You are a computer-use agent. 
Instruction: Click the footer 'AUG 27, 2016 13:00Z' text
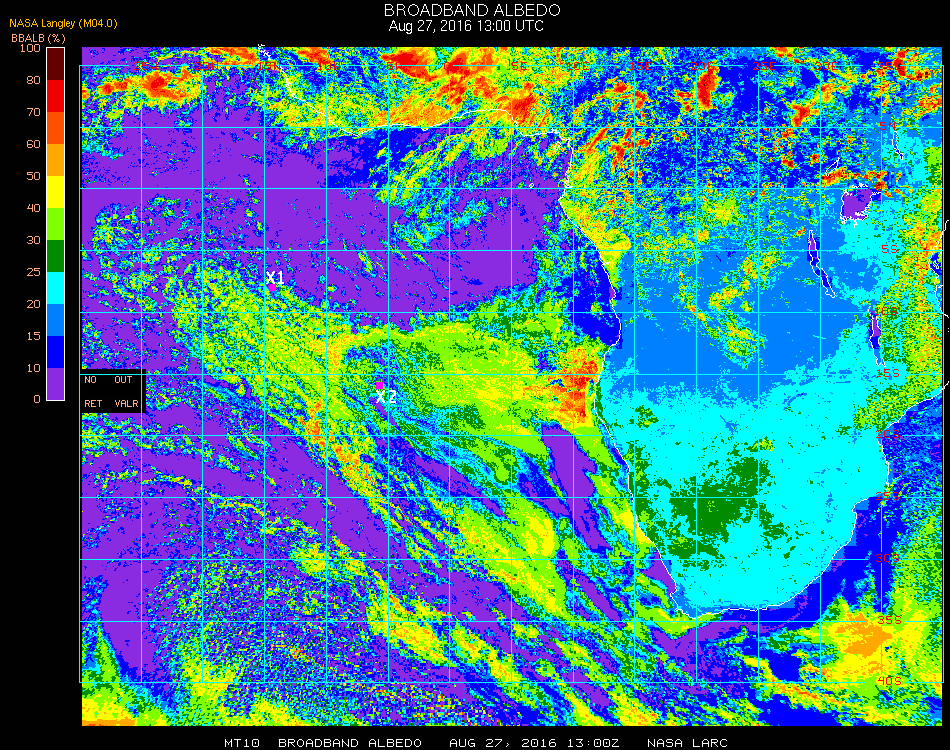pos(534,743)
